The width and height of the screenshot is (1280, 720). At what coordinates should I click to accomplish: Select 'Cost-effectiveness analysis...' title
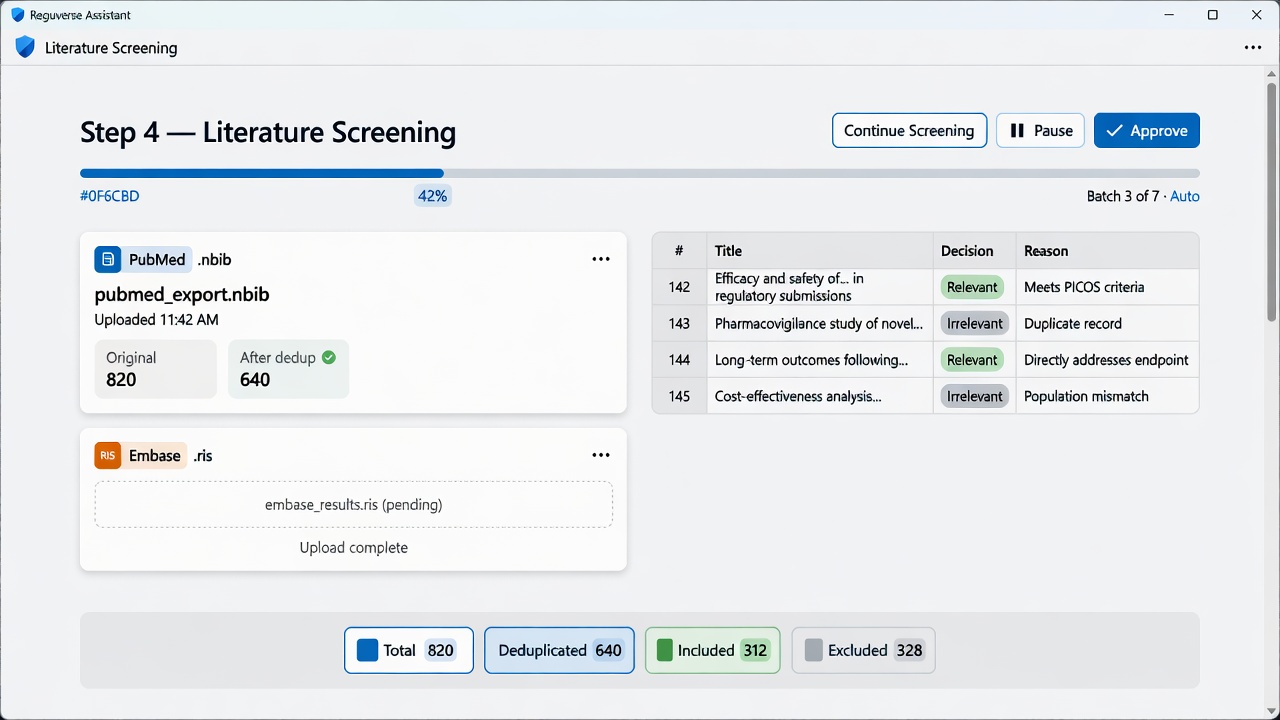[798, 396]
